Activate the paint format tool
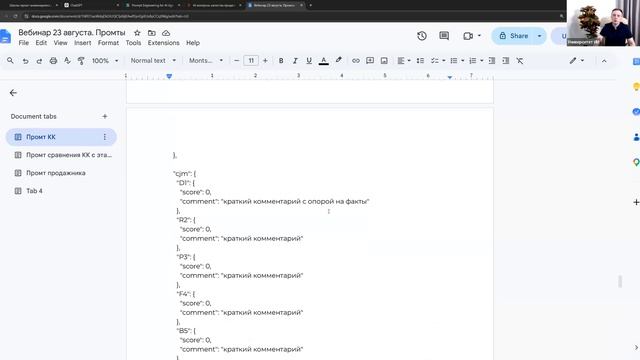 point(81,60)
